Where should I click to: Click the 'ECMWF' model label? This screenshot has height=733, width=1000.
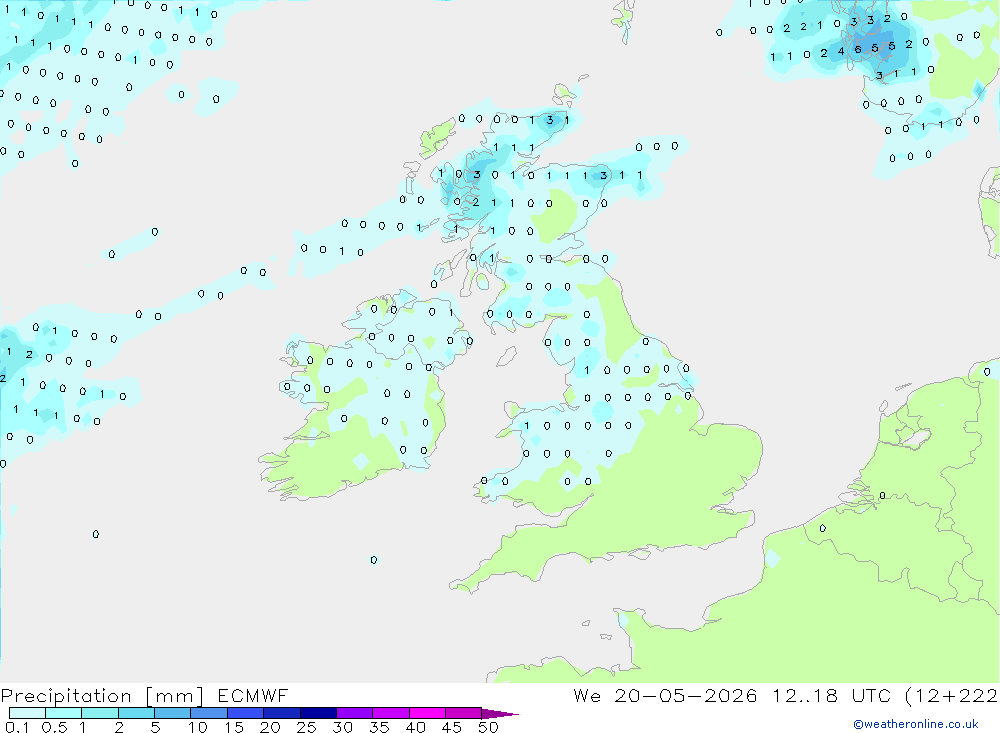point(253,695)
